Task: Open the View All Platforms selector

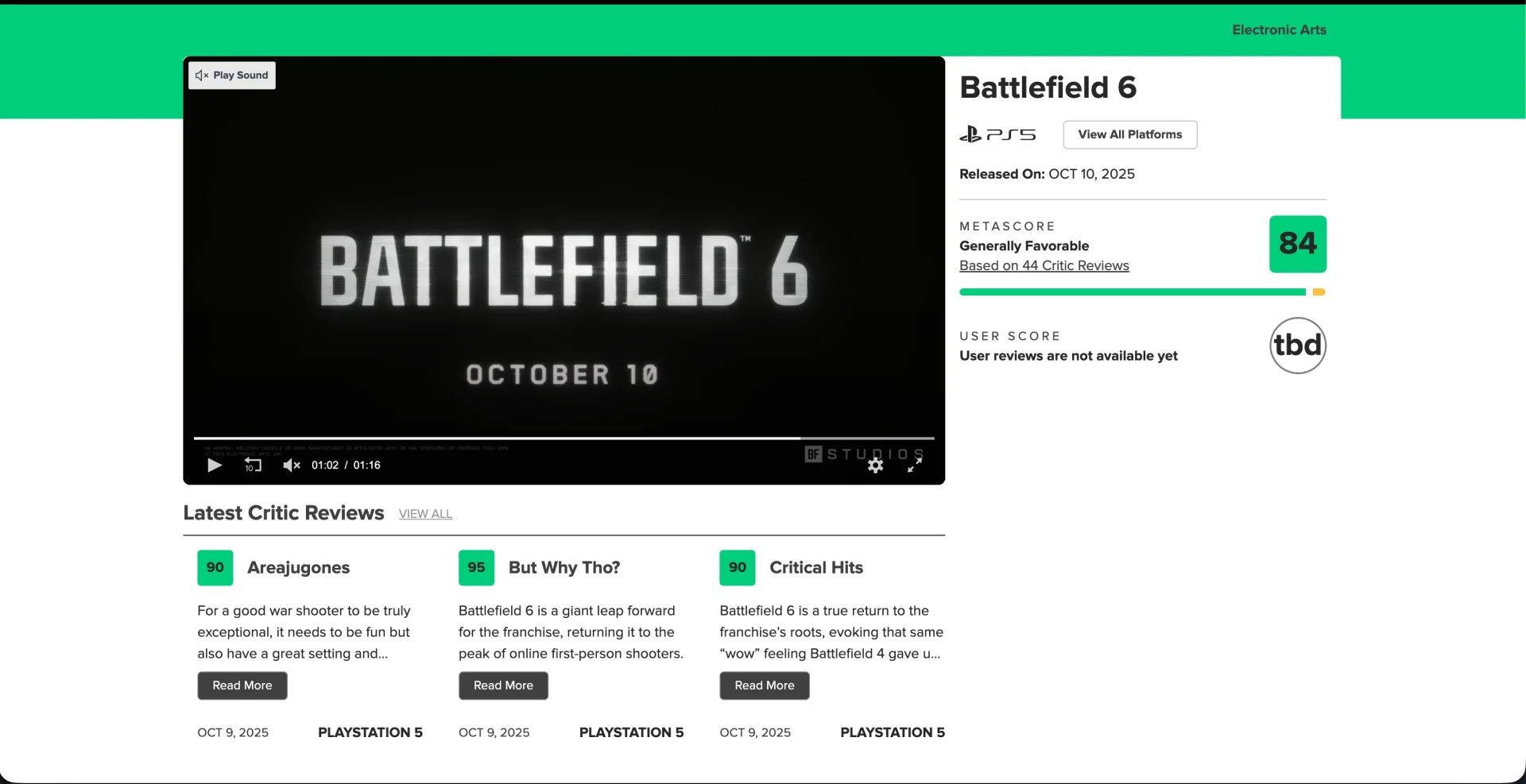Action: (x=1129, y=134)
